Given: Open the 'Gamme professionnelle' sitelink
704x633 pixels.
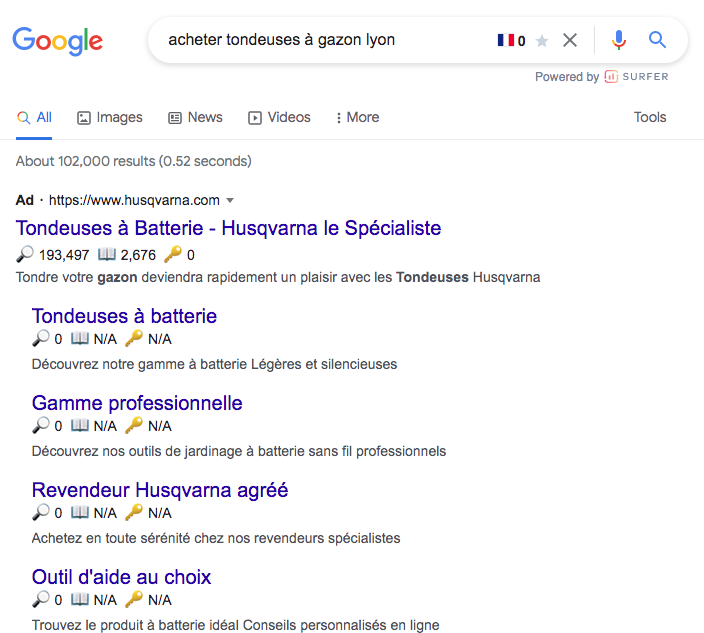Looking at the screenshot, I should coord(137,403).
